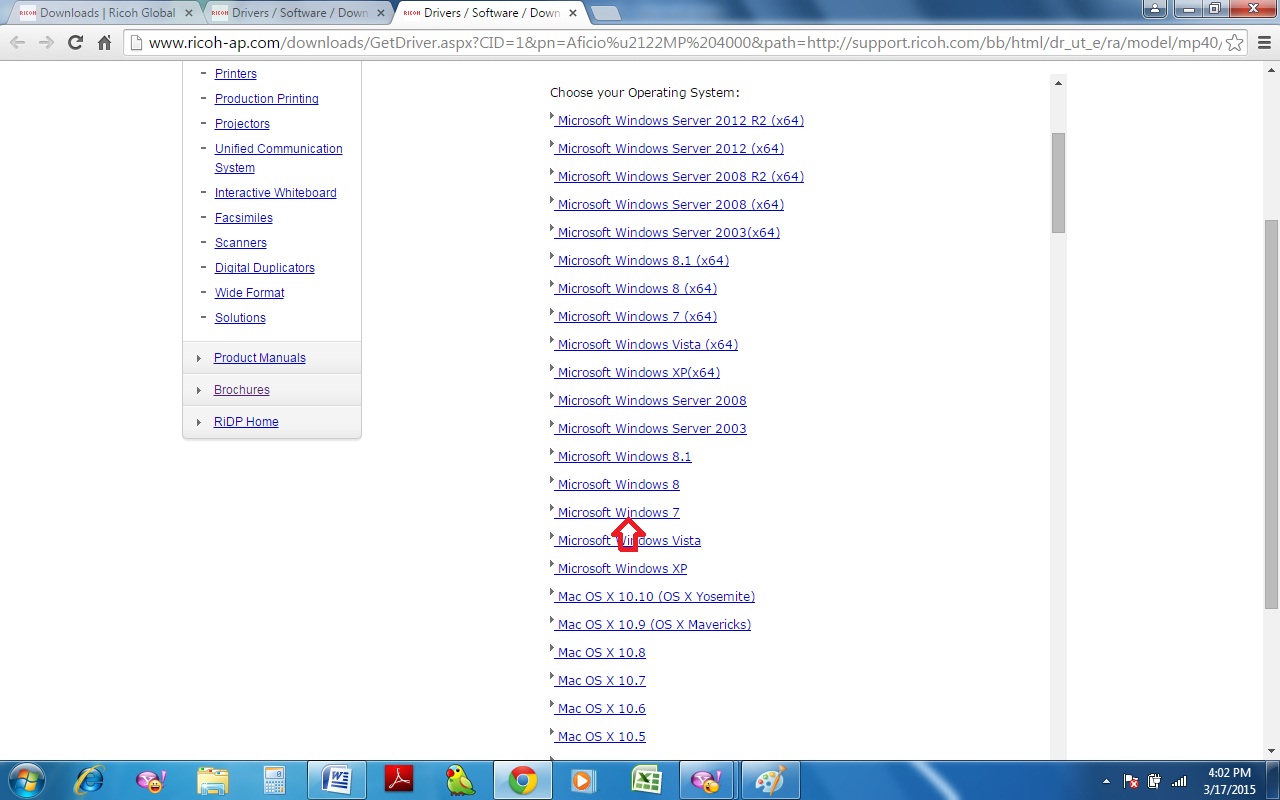Switch to Microsoft Word on taskbar
The image size is (1280, 800).
(x=337, y=780)
